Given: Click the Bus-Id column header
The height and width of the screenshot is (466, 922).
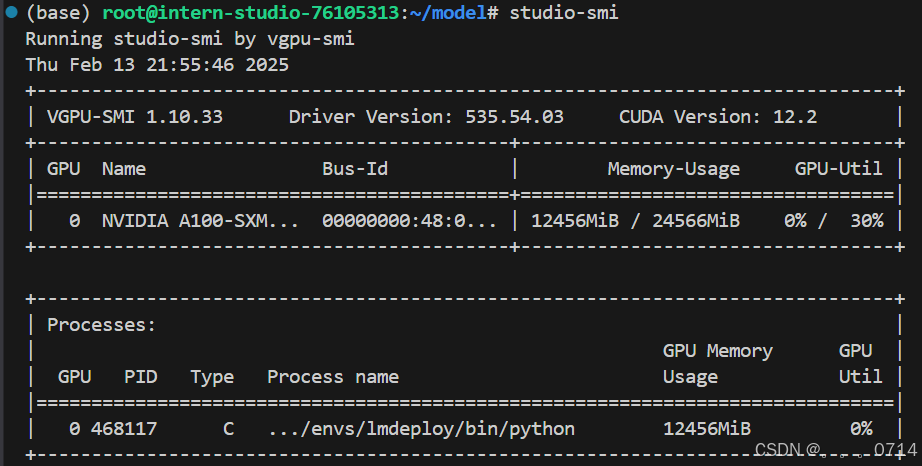Looking at the screenshot, I should click(x=355, y=169).
